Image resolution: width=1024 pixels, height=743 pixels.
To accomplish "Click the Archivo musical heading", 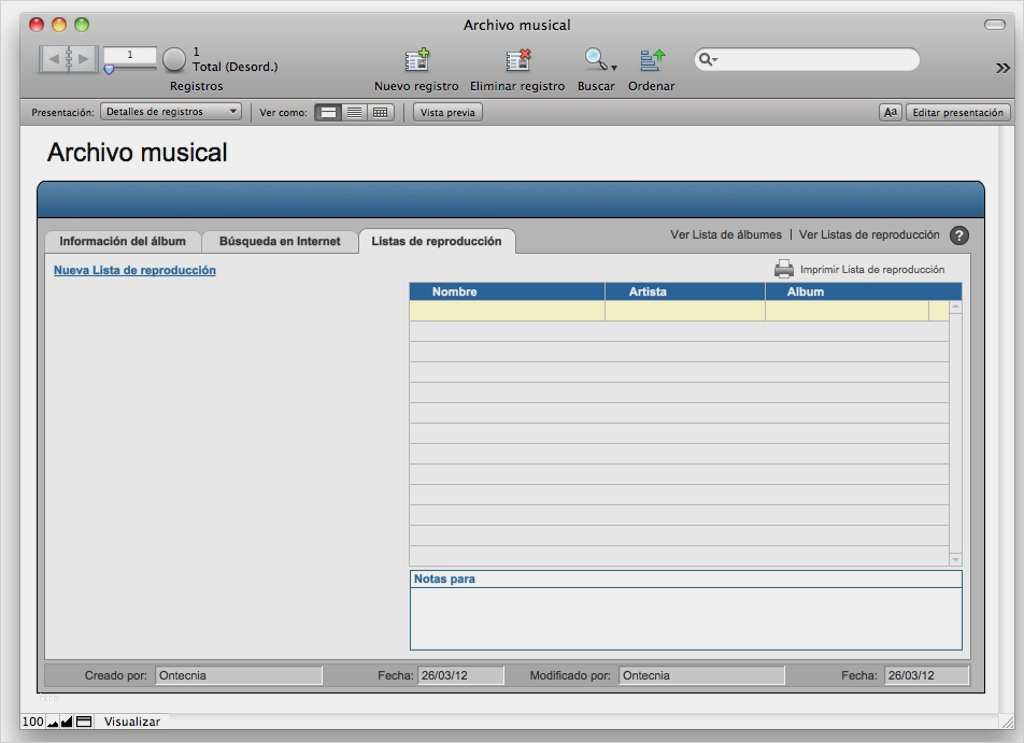I will tap(137, 152).
